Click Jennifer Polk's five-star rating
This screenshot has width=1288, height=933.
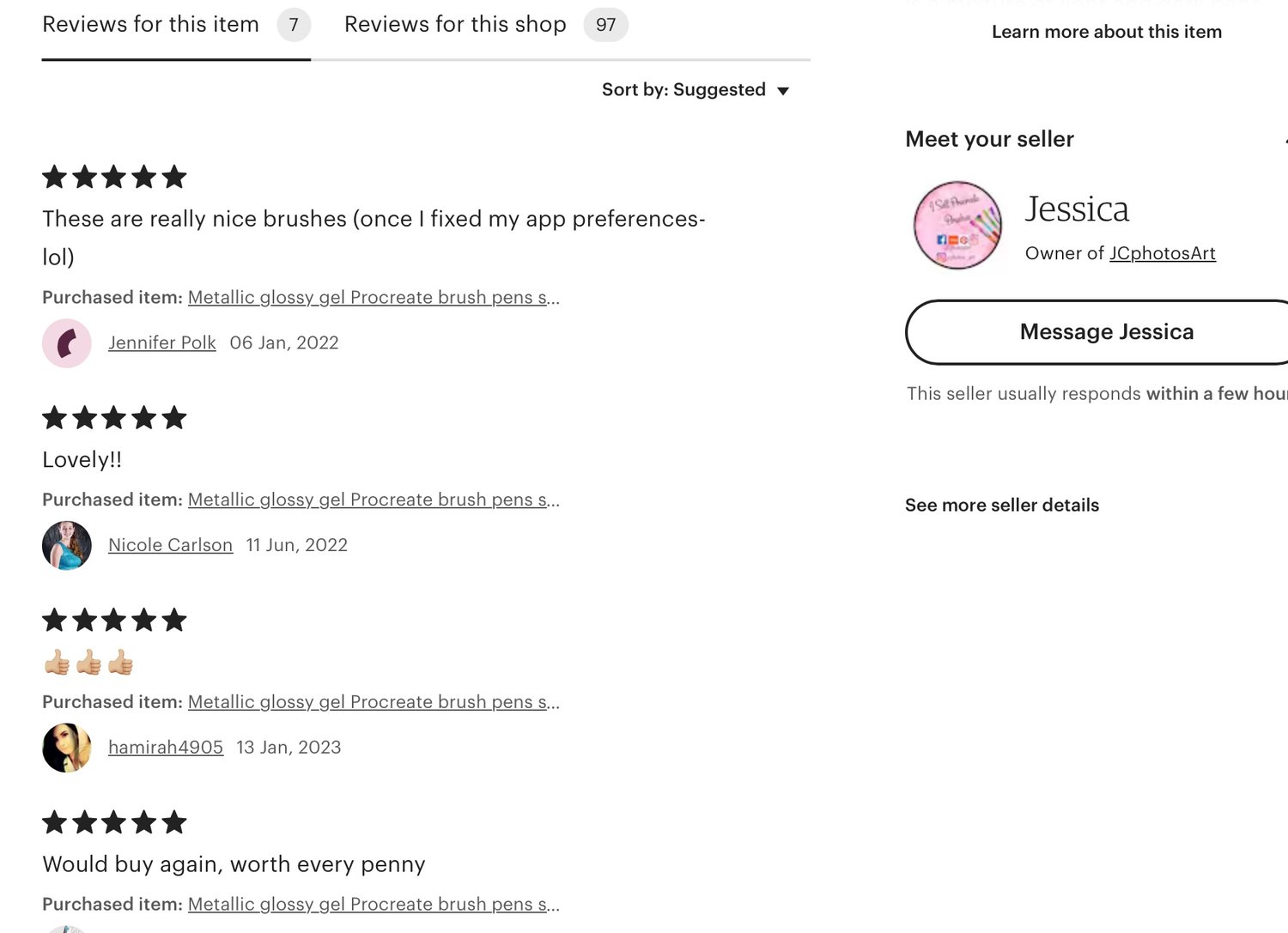[x=114, y=178]
